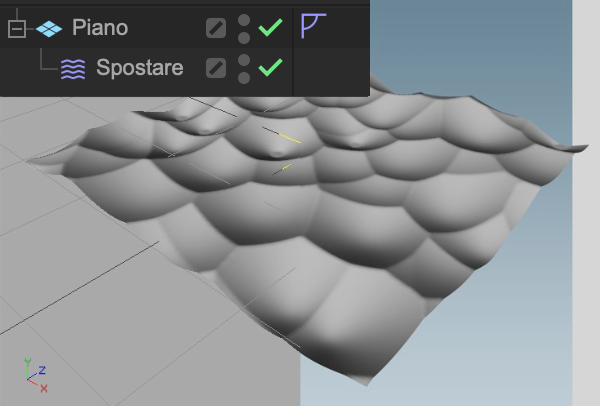Toggle Piano editor visibility upper dot
The height and width of the screenshot is (406, 600).
(244, 20)
